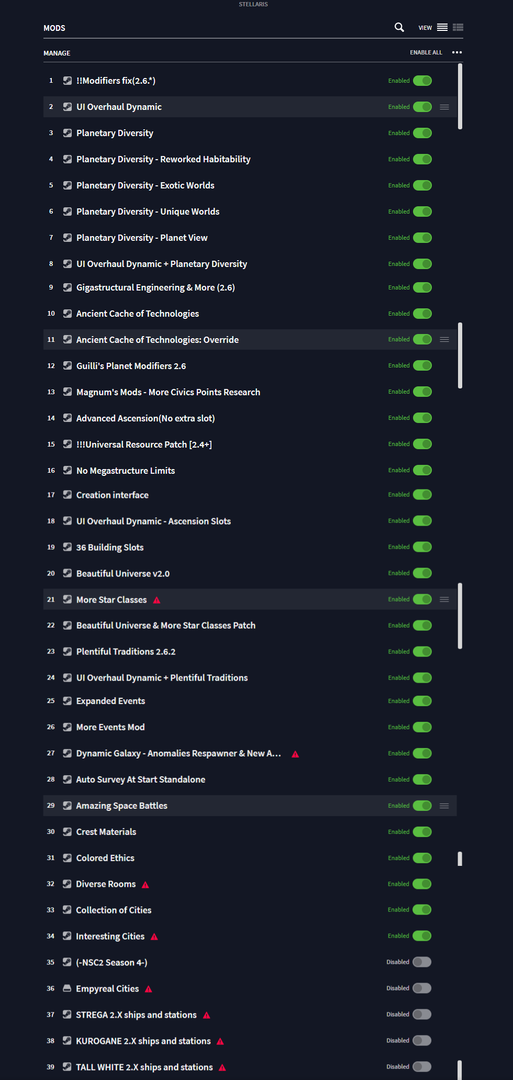Screen dimensions: 513x1080
Task: Click the warning triangle next to Interesting Cities
Action: click(154, 937)
